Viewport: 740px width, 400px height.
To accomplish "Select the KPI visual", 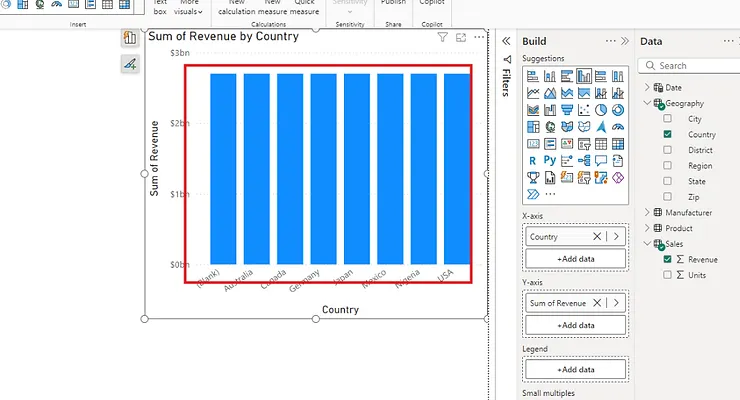I will tap(567, 144).
